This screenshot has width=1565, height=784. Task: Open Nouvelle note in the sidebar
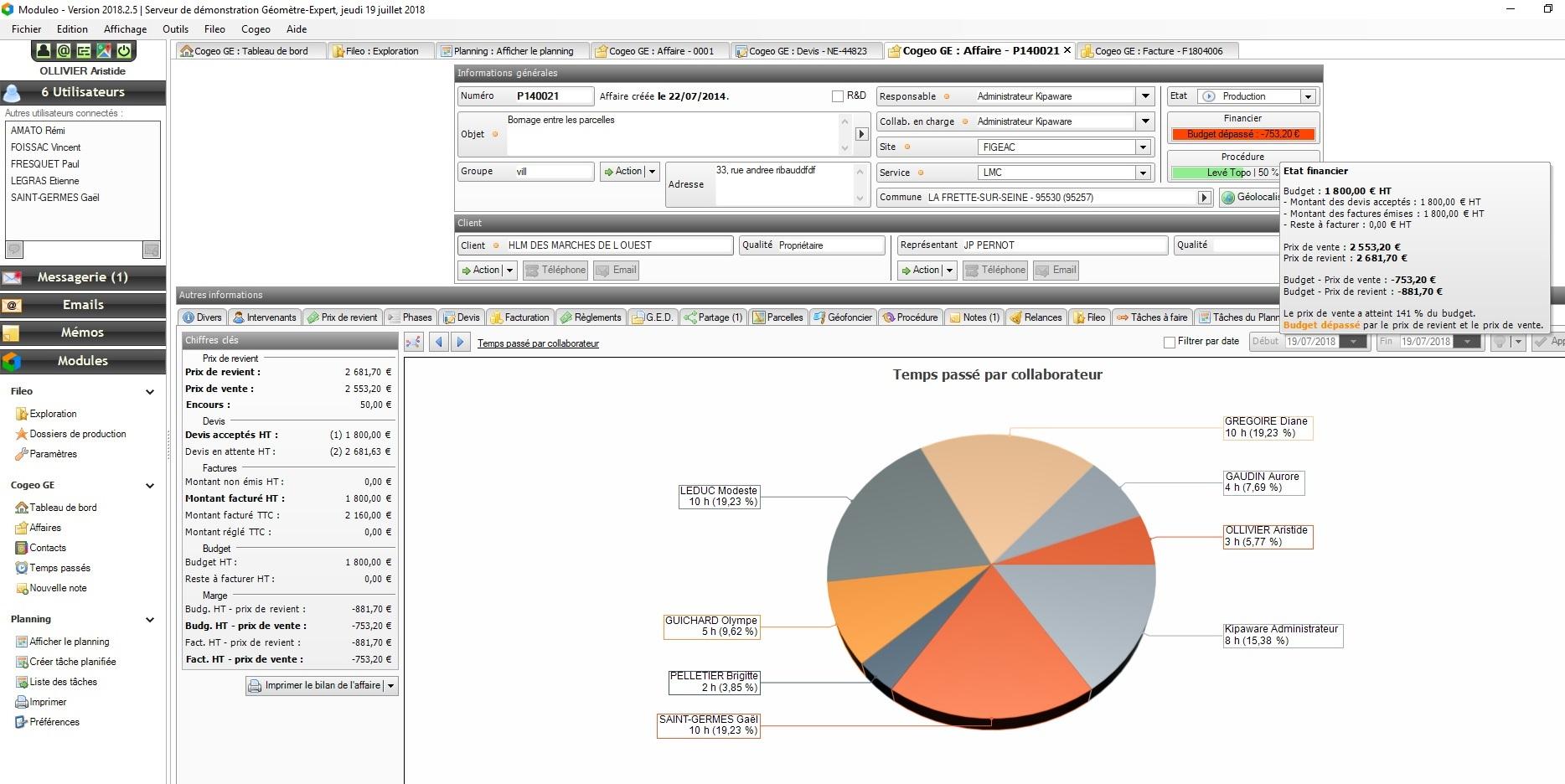[51, 588]
